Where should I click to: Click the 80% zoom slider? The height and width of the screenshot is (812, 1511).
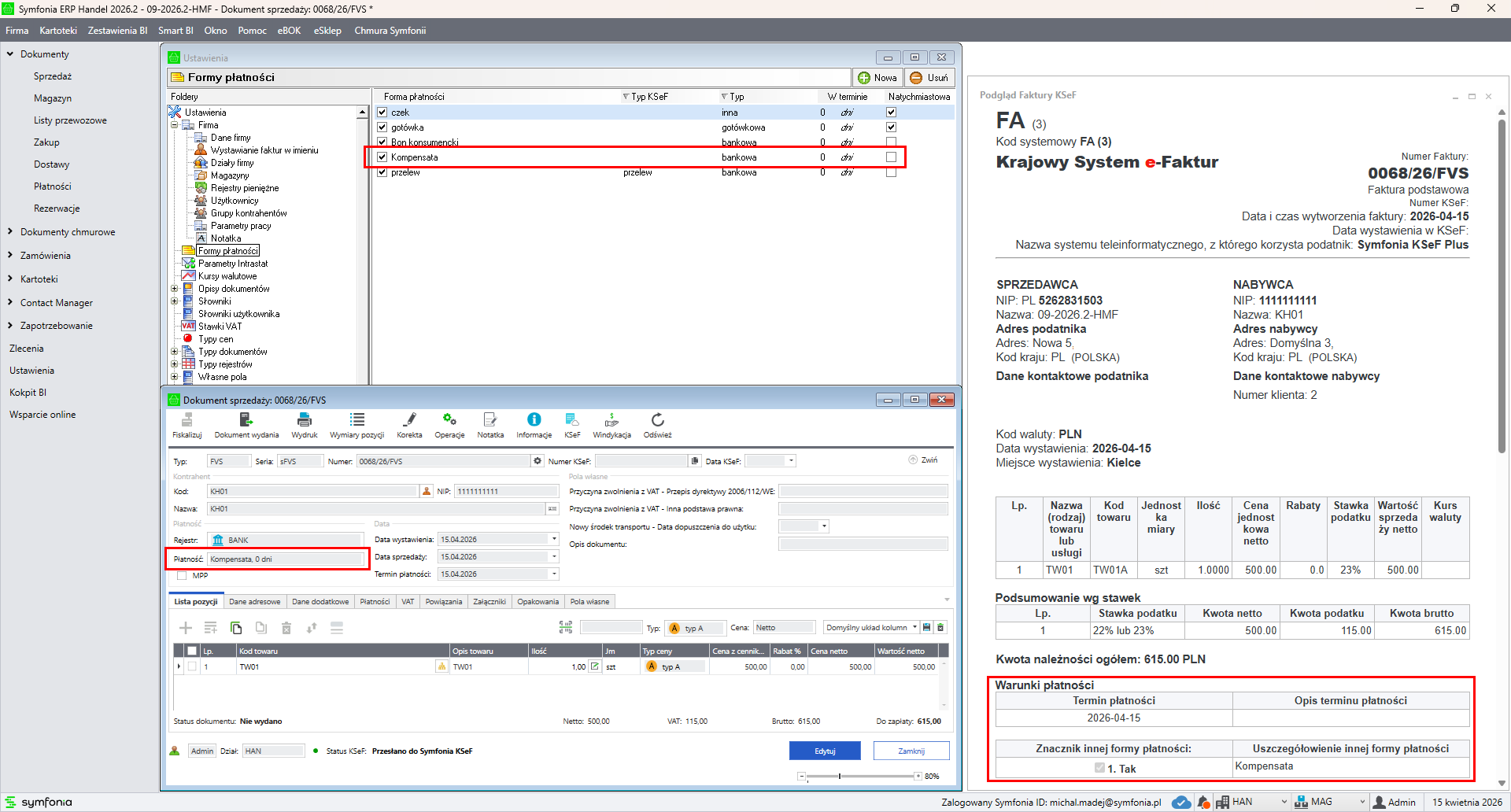click(x=840, y=777)
